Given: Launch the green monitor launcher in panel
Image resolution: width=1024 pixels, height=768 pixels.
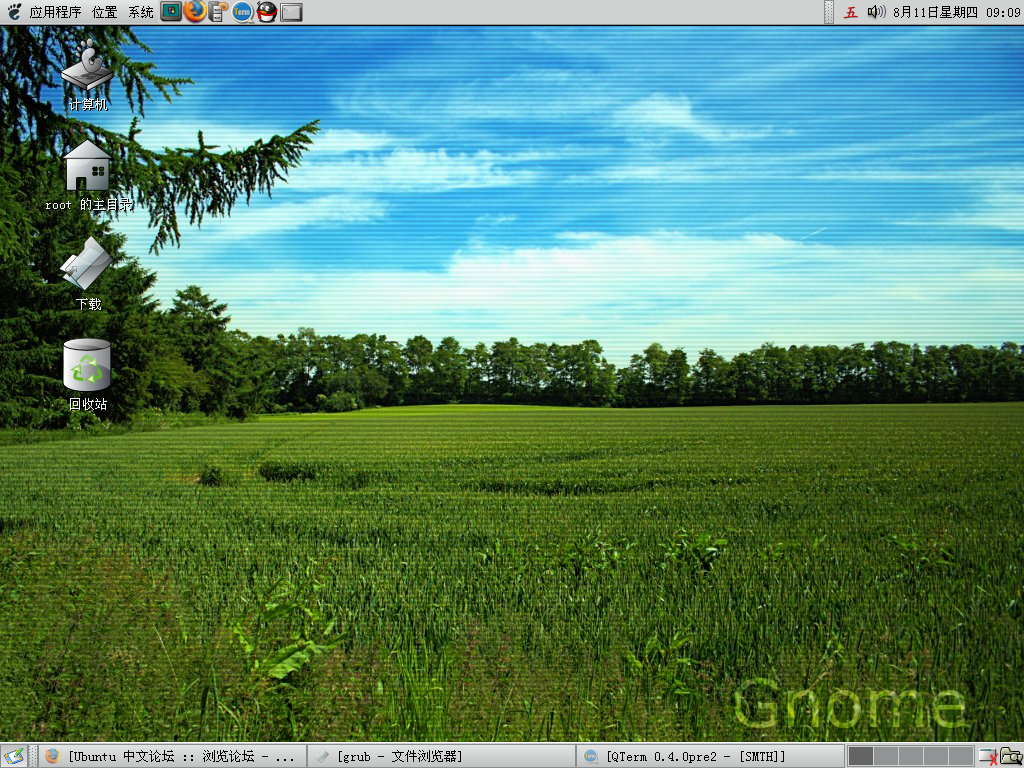Looking at the screenshot, I should pos(171,11).
